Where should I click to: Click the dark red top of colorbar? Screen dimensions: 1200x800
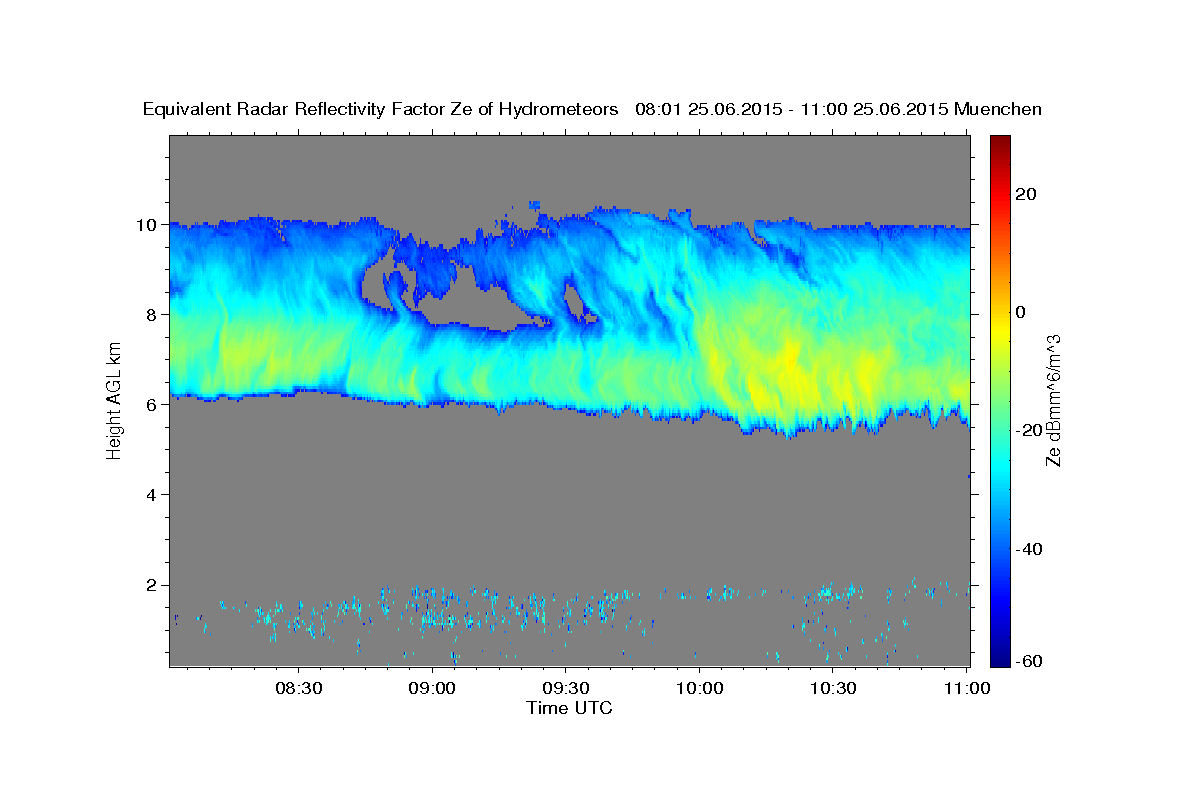999,142
